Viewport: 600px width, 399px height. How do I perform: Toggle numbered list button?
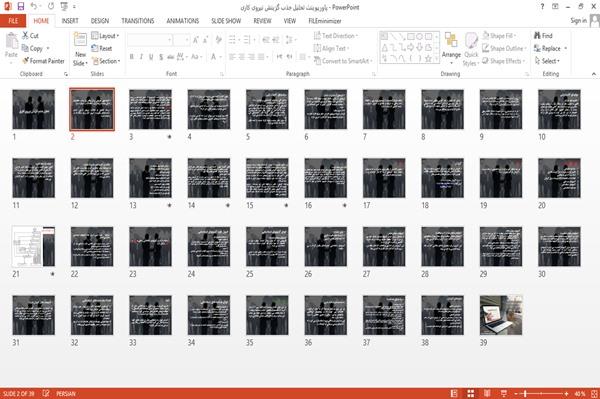pos(247,40)
